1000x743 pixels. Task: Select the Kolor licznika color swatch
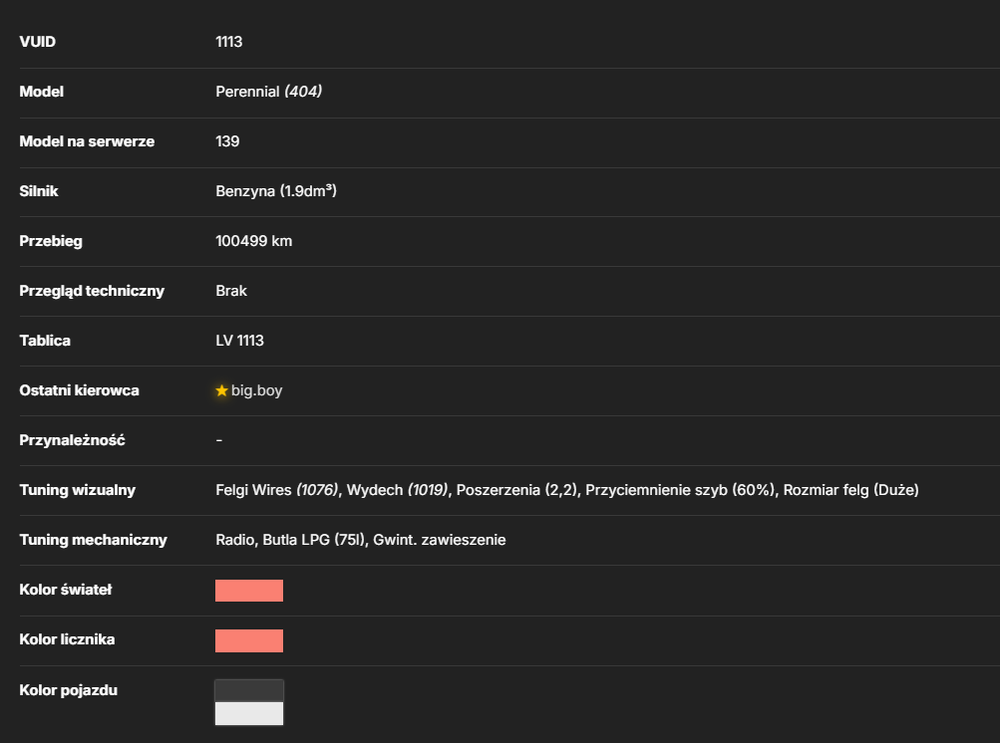[249, 640]
